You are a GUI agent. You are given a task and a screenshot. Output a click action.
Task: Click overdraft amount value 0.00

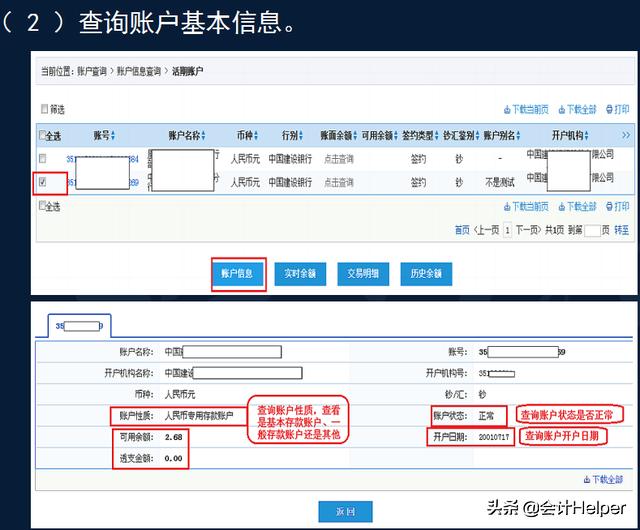(173, 458)
